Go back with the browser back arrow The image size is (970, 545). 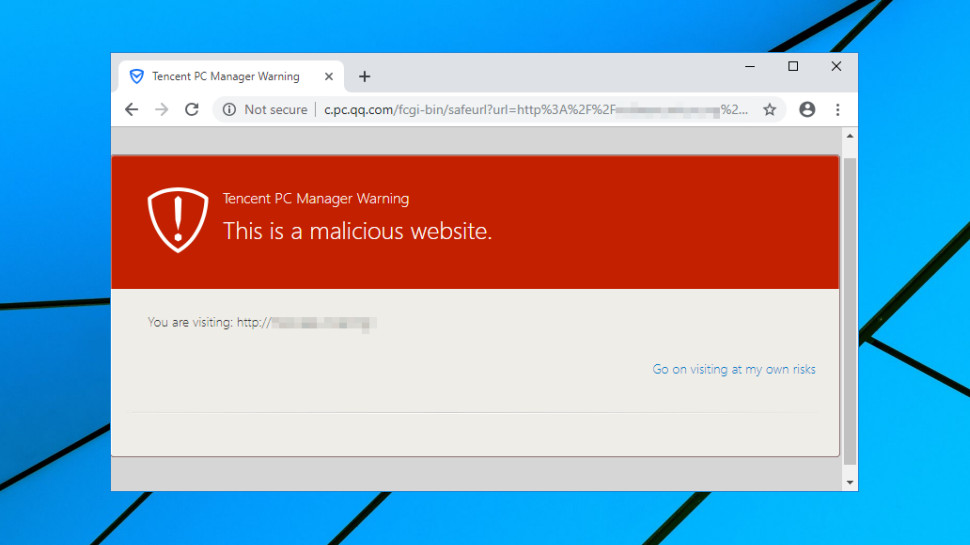[x=131, y=109]
